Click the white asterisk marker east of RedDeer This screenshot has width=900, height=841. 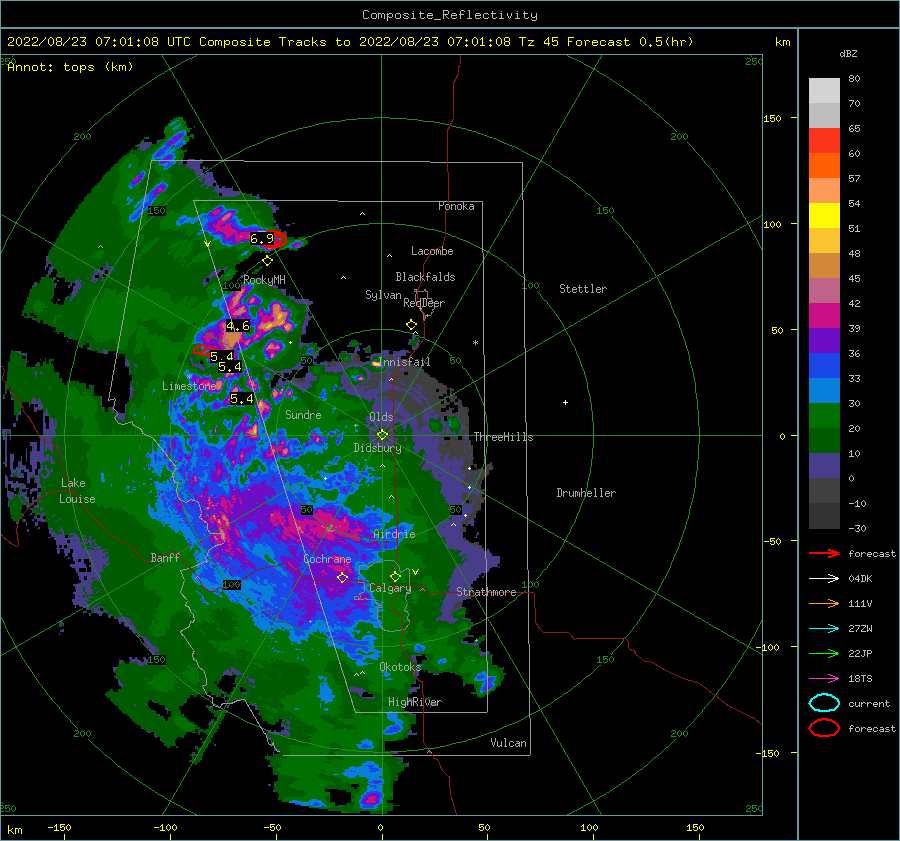[475, 343]
